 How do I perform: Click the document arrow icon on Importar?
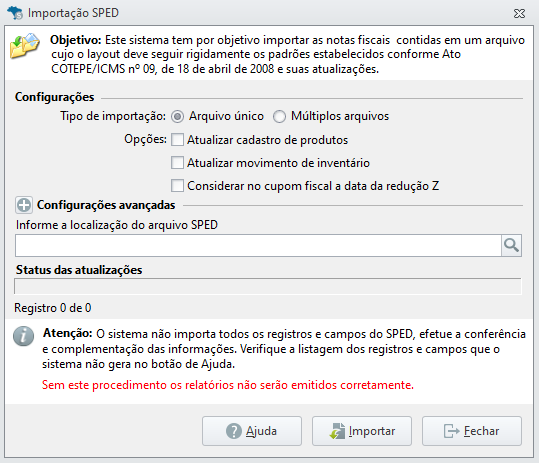(x=337, y=431)
